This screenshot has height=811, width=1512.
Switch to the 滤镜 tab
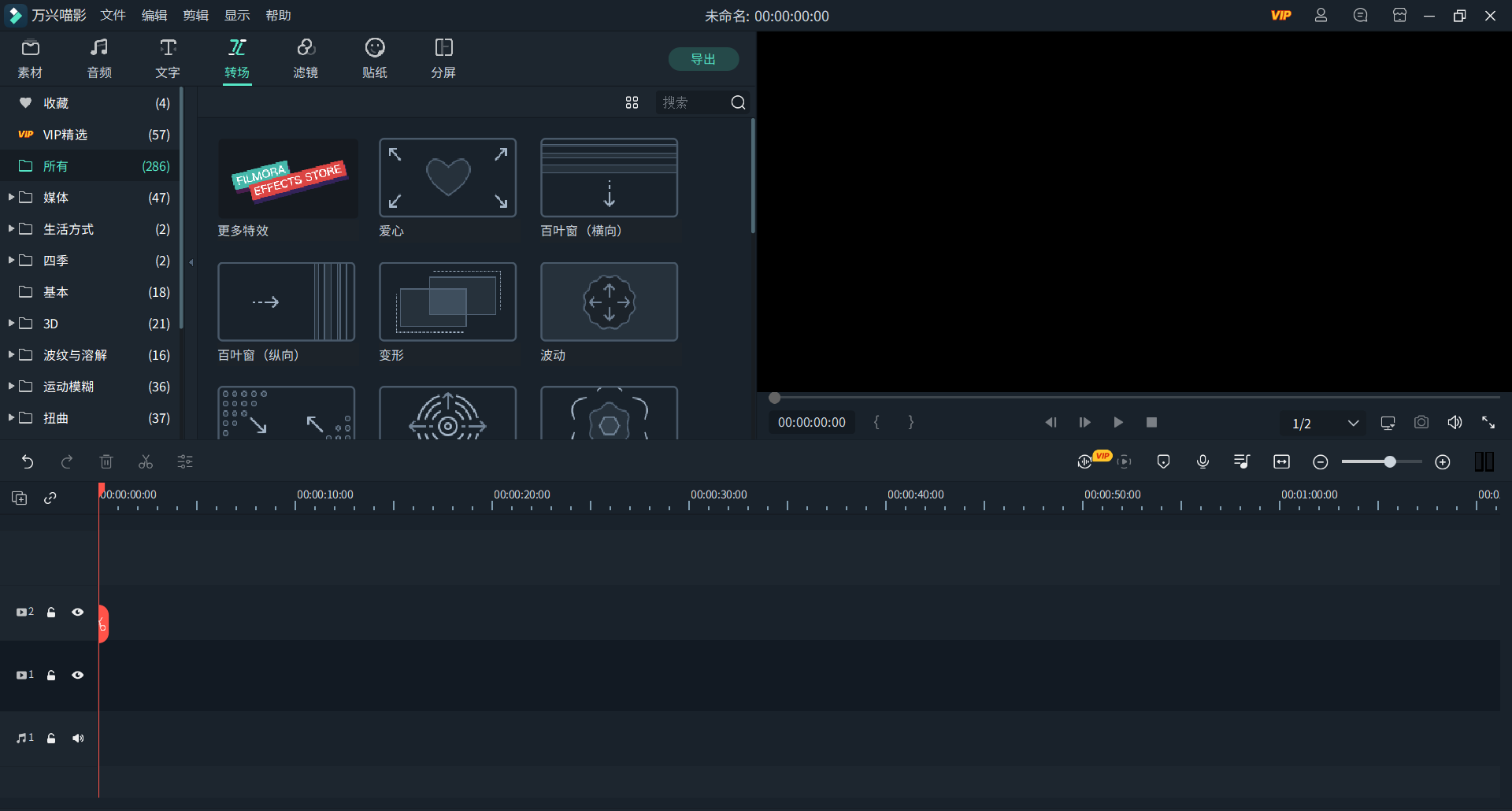[306, 59]
